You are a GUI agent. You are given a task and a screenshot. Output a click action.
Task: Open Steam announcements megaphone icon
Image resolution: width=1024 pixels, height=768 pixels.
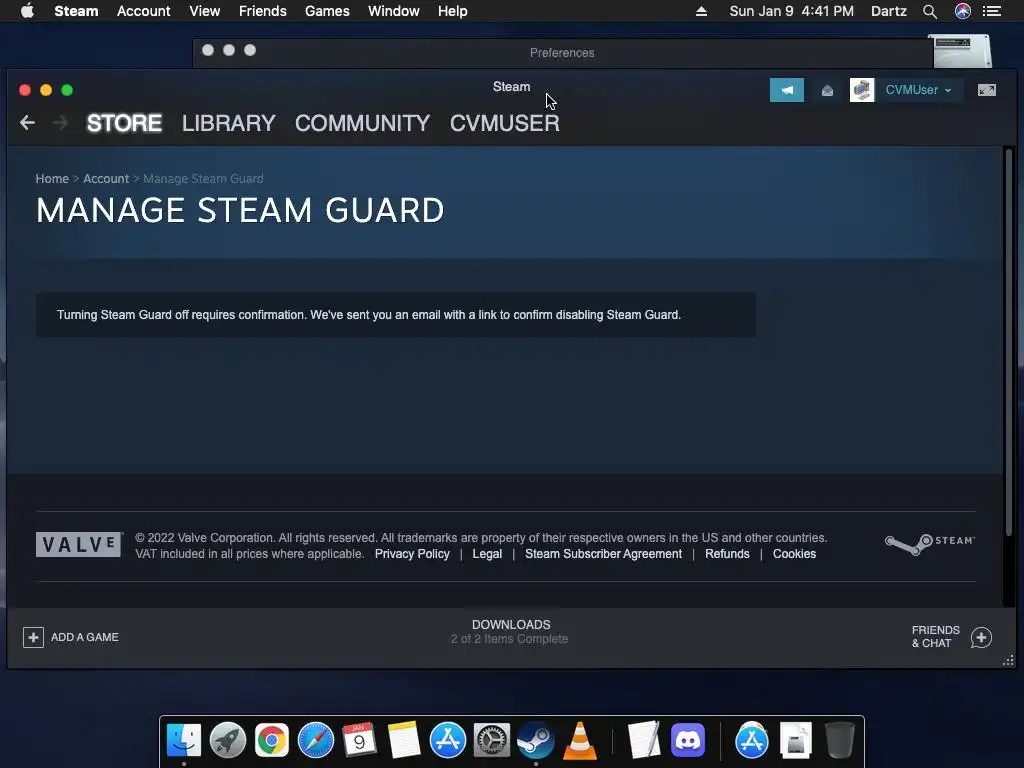coord(786,90)
